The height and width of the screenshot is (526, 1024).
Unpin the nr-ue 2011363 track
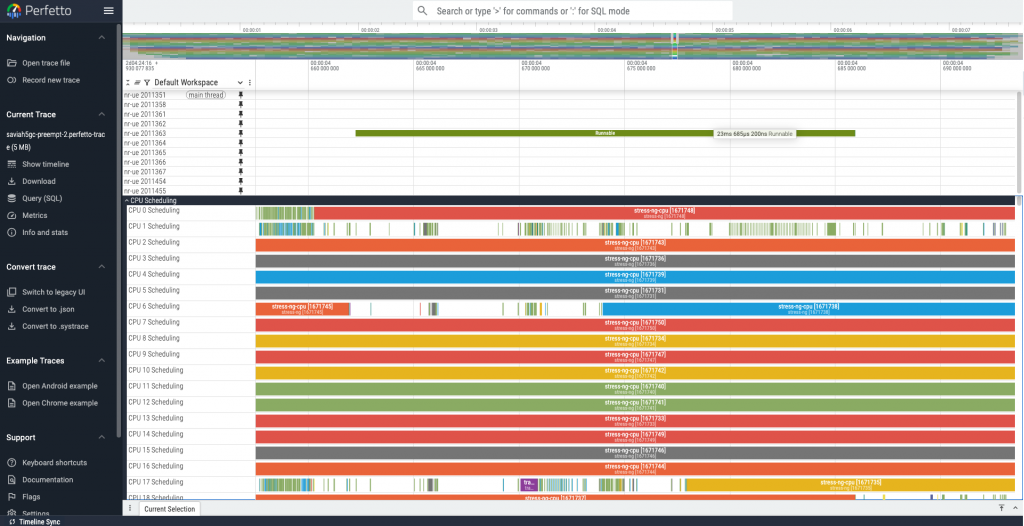tap(240, 133)
